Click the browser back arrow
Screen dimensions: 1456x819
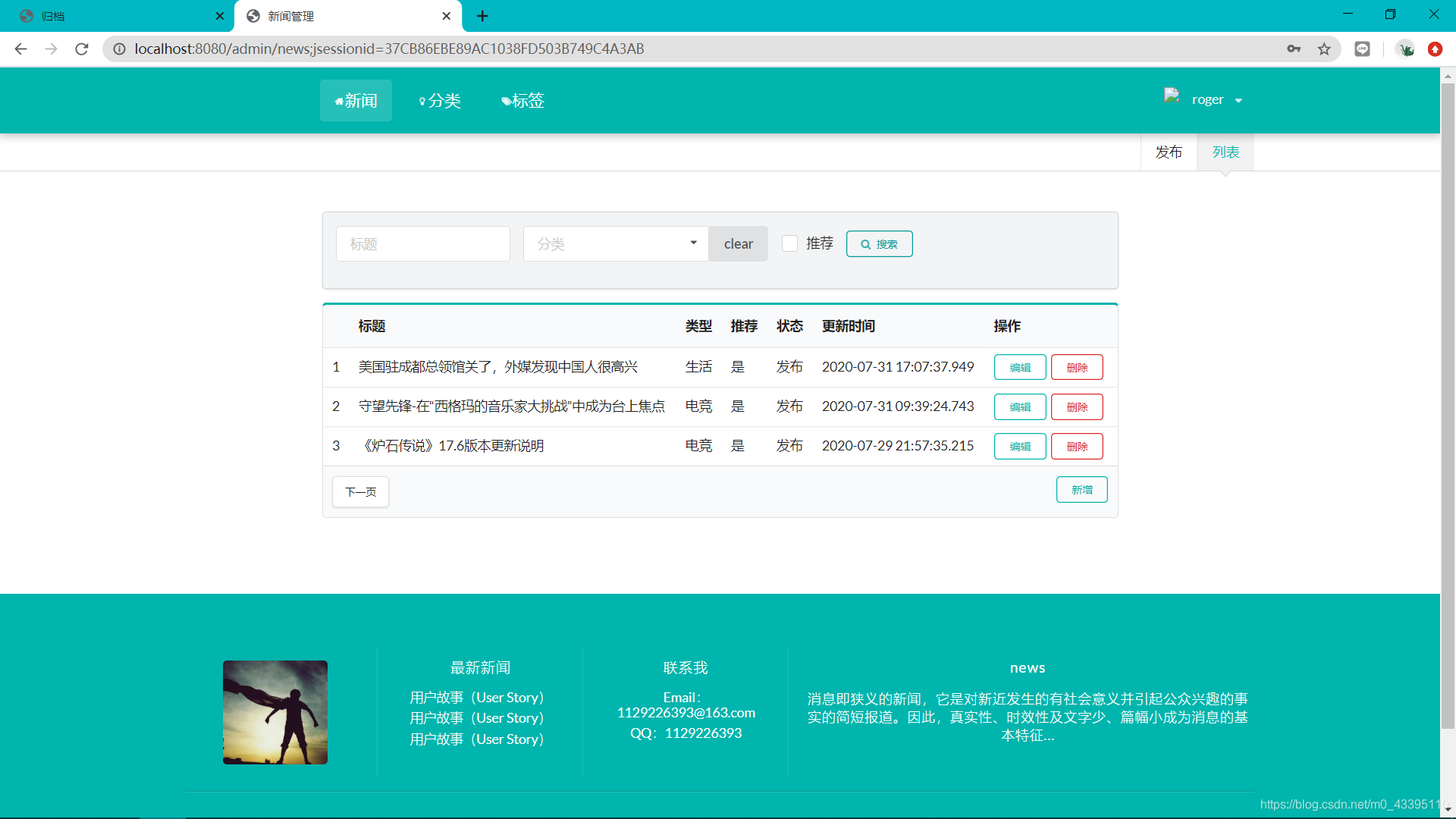point(20,49)
